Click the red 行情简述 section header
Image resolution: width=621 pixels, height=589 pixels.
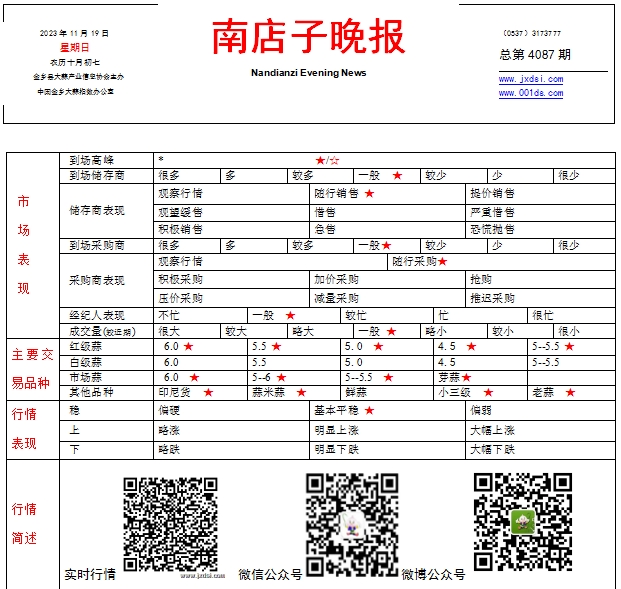[24, 524]
